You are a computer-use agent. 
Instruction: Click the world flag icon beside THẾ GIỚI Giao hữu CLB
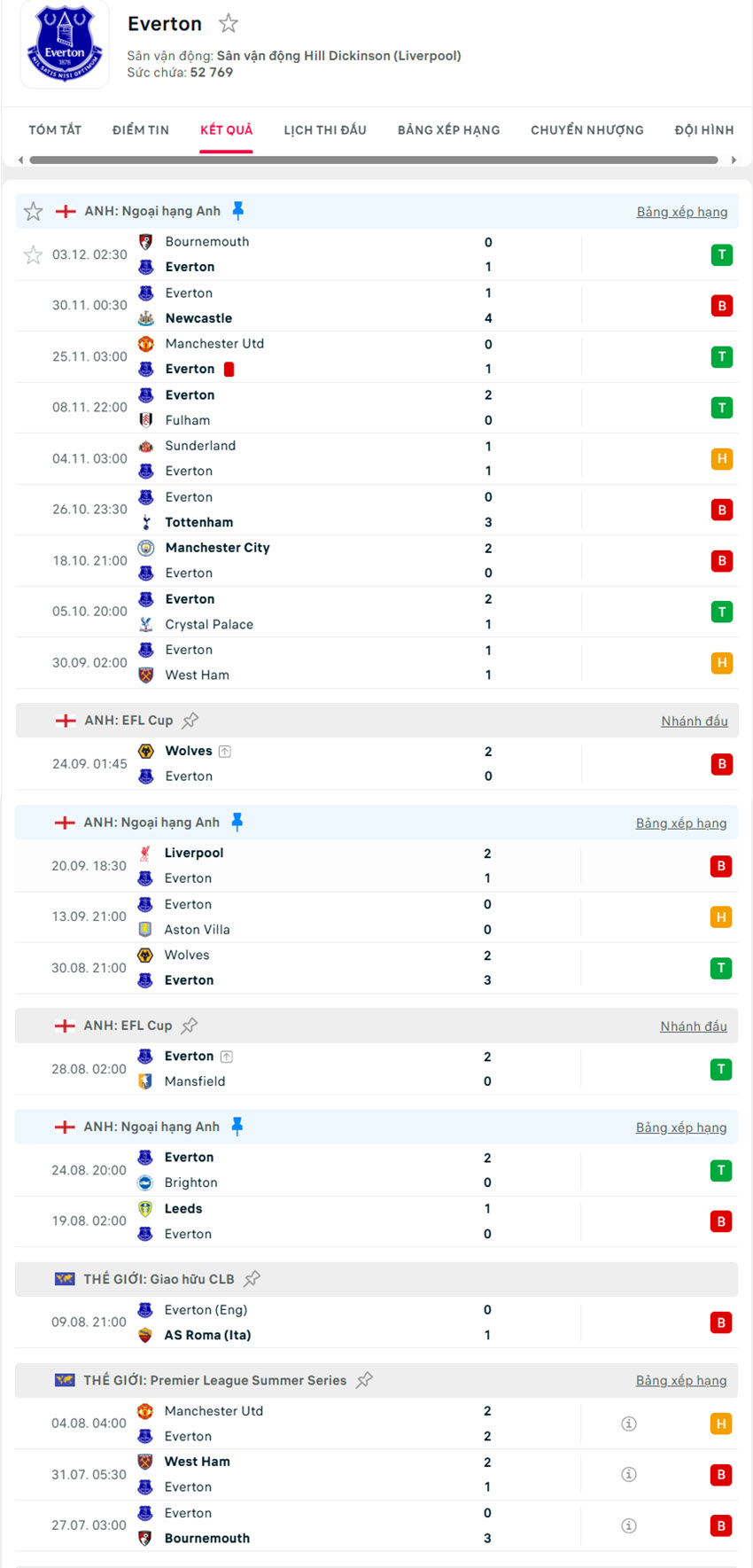click(x=66, y=1279)
